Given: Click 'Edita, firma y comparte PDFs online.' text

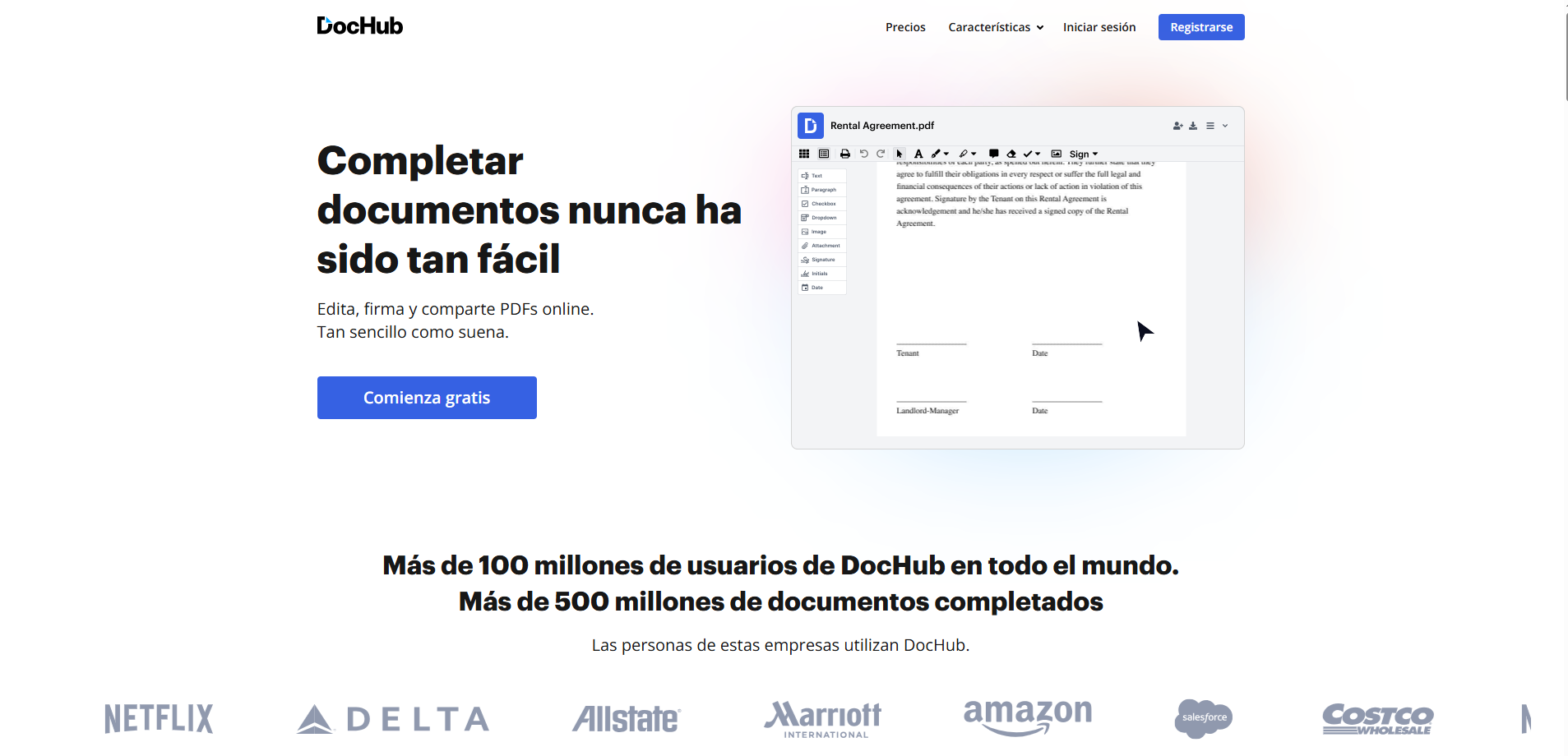Looking at the screenshot, I should tap(456, 309).
